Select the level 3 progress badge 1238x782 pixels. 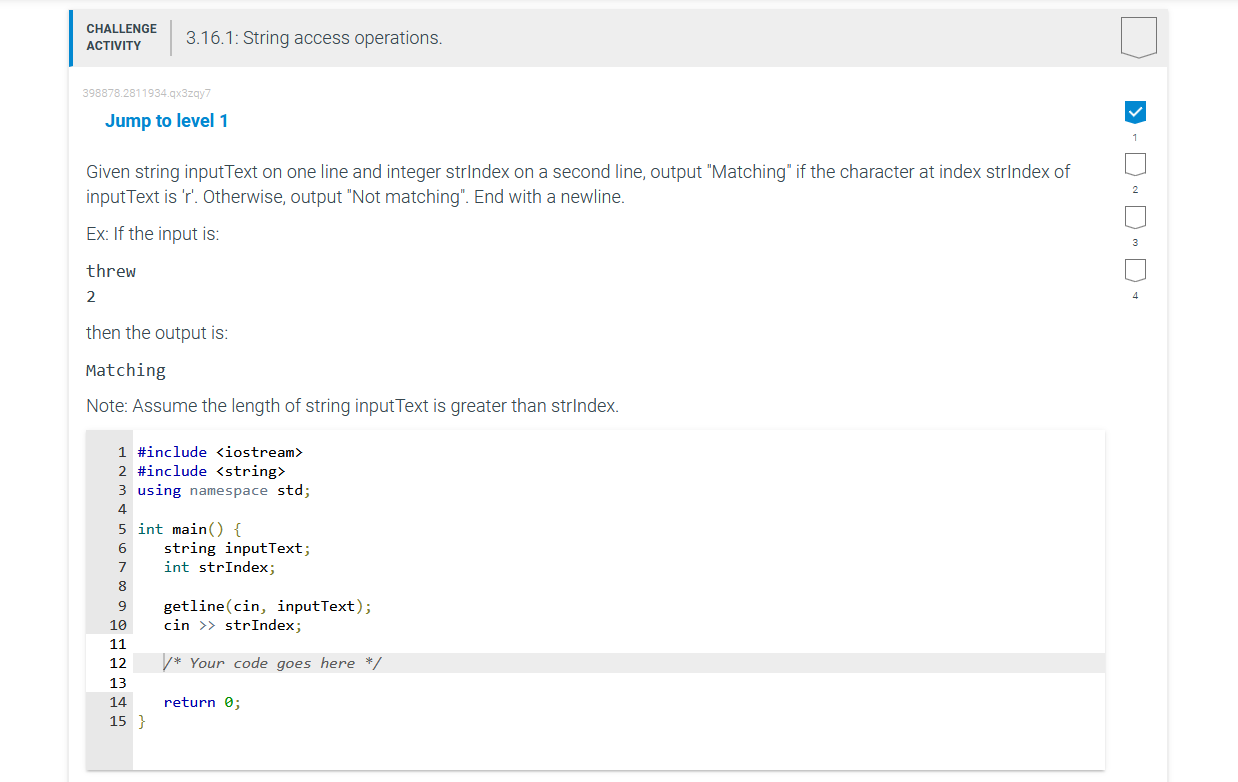click(1135, 216)
